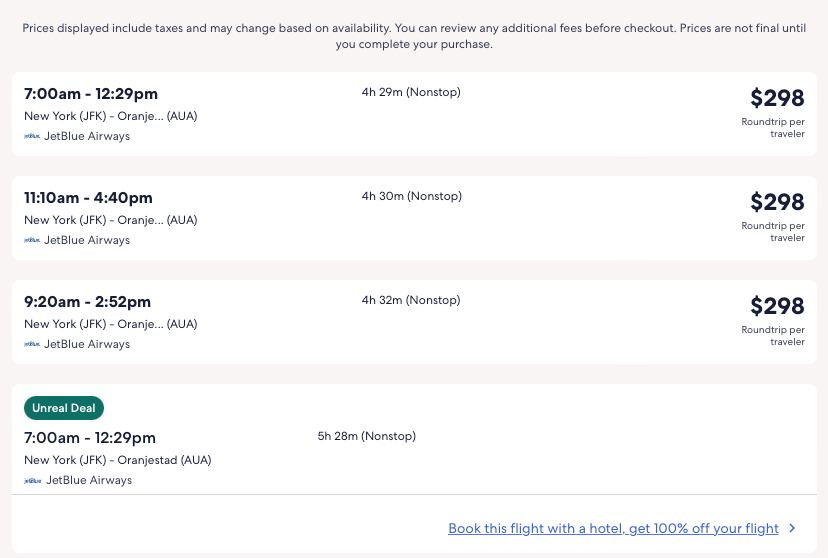Viewport: 828px width, 558px height.
Task: Select the 7:00am flight lasting 4h 29m
Action: (91, 94)
